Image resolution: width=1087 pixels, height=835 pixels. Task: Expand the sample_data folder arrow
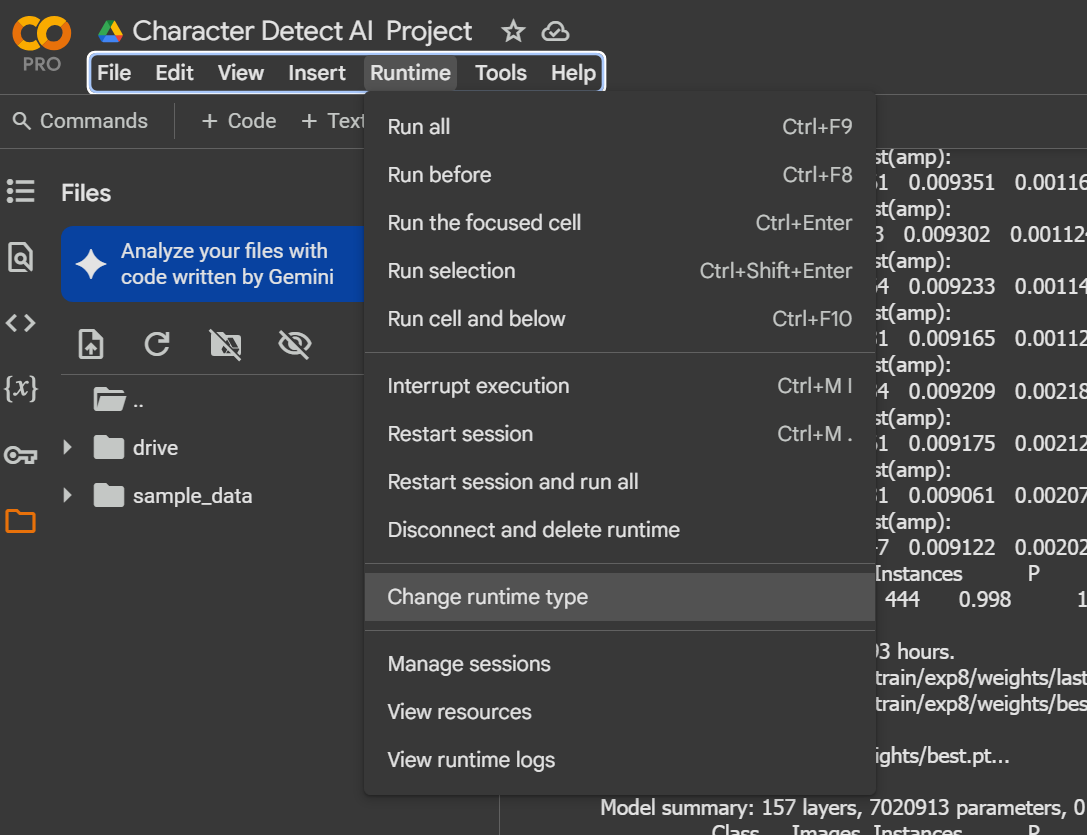[x=67, y=495]
